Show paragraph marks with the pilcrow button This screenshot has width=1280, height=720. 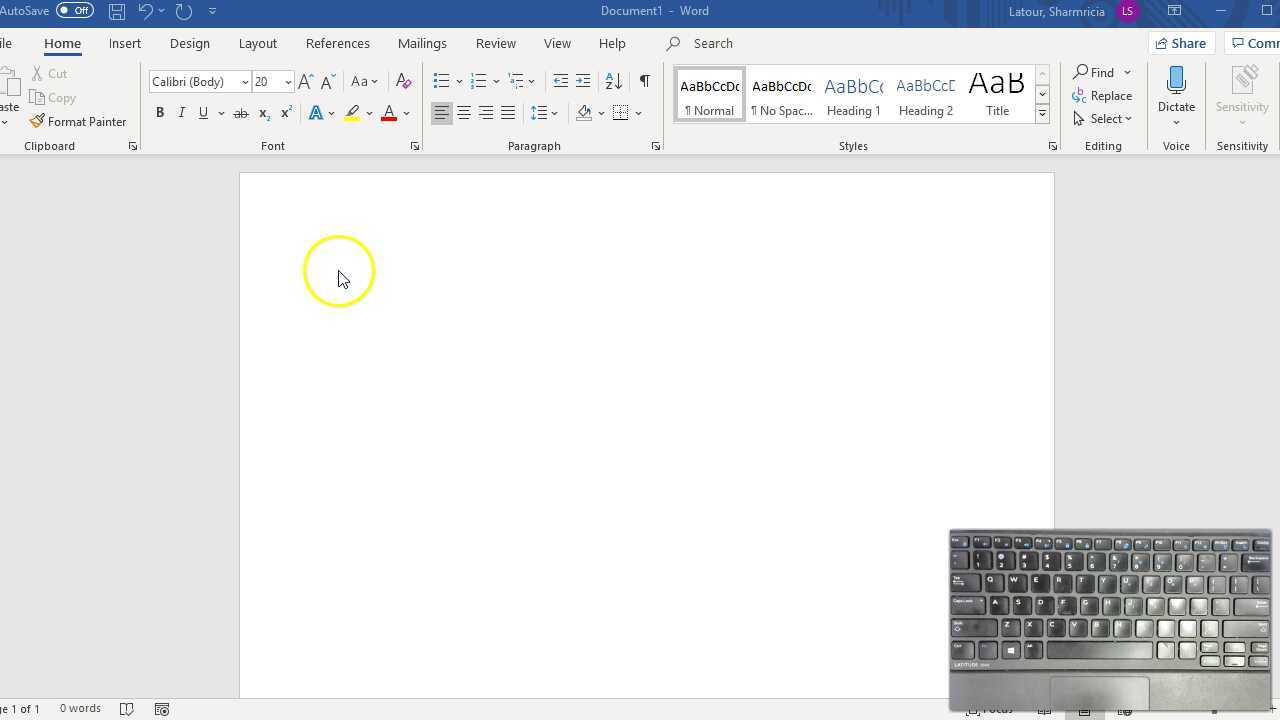(x=645, y=81)
